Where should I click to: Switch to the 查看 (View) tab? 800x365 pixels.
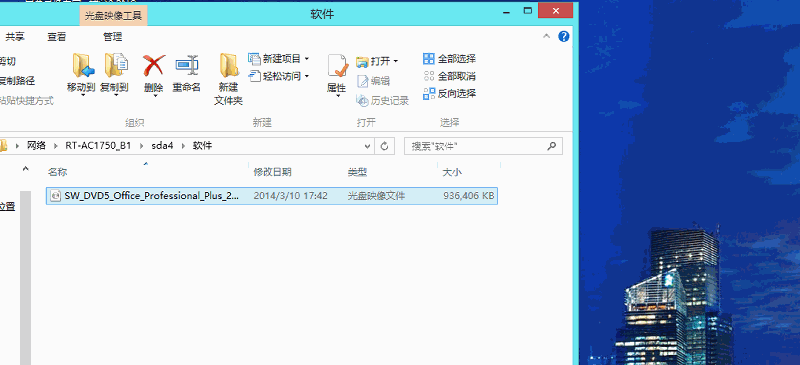pos(57,37)
